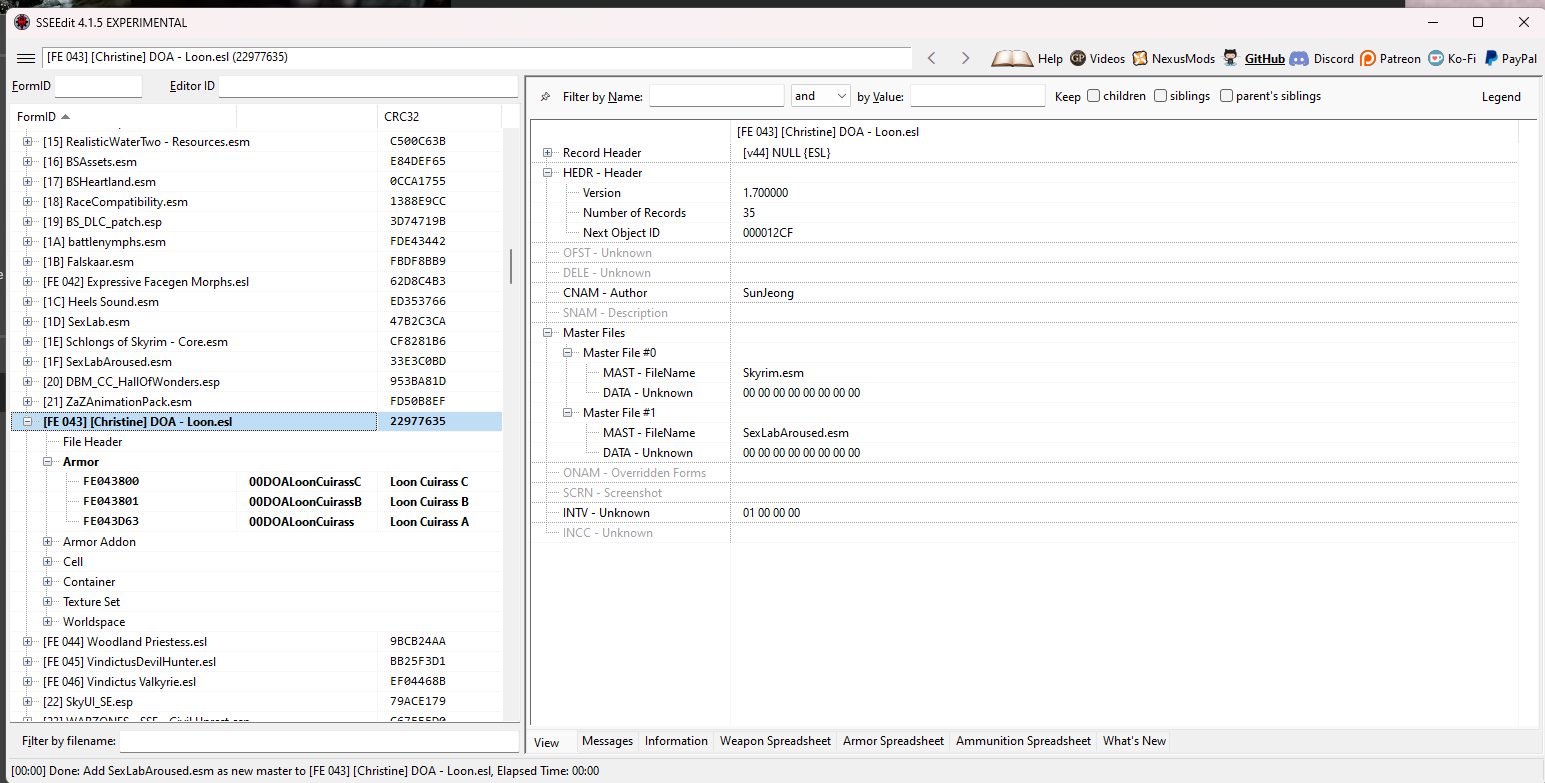
Task: Select VindictusDevilHunter.esl plugin
Action: pyautogui.click(x=129, y=662)
